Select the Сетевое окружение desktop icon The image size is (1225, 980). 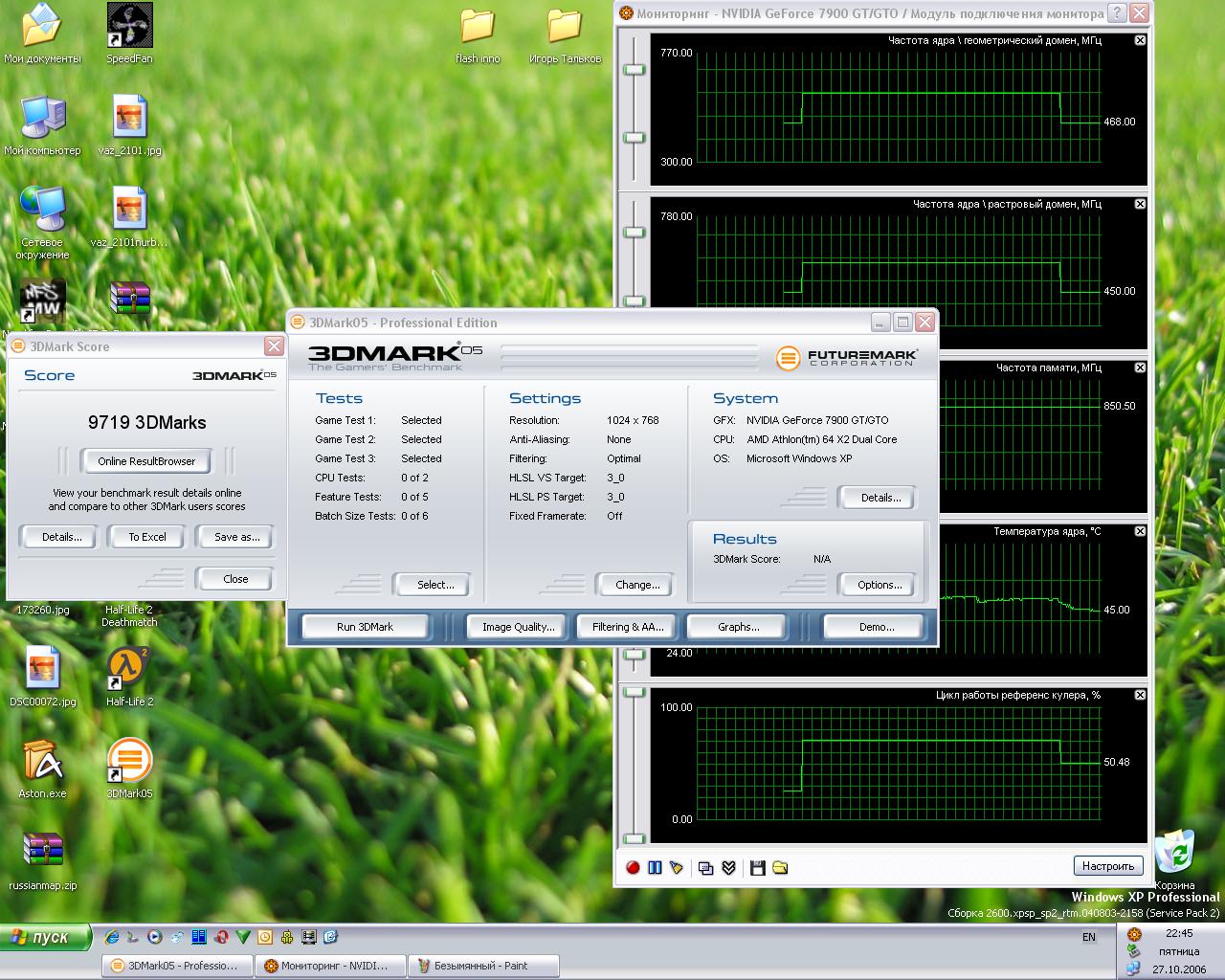pyautogui.click(x=42, y=223)
